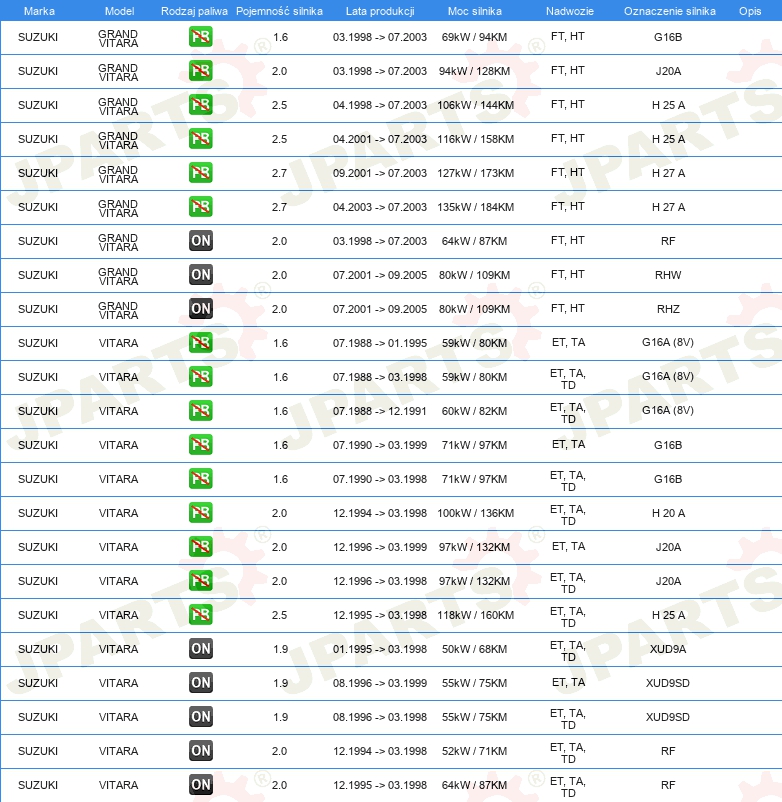This screenshot has height=802, width=782.
Task: Click the 106kW / 144KM power cell
Action: (476, 105)
